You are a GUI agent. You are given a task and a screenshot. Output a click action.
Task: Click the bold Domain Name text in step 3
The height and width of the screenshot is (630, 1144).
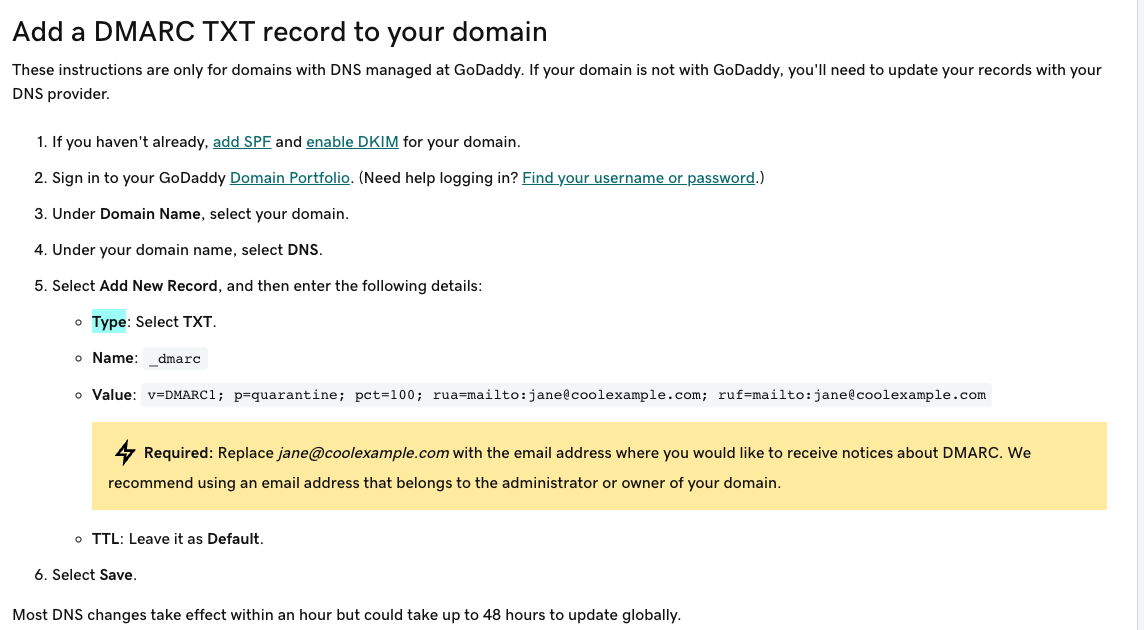pos(150,214)
